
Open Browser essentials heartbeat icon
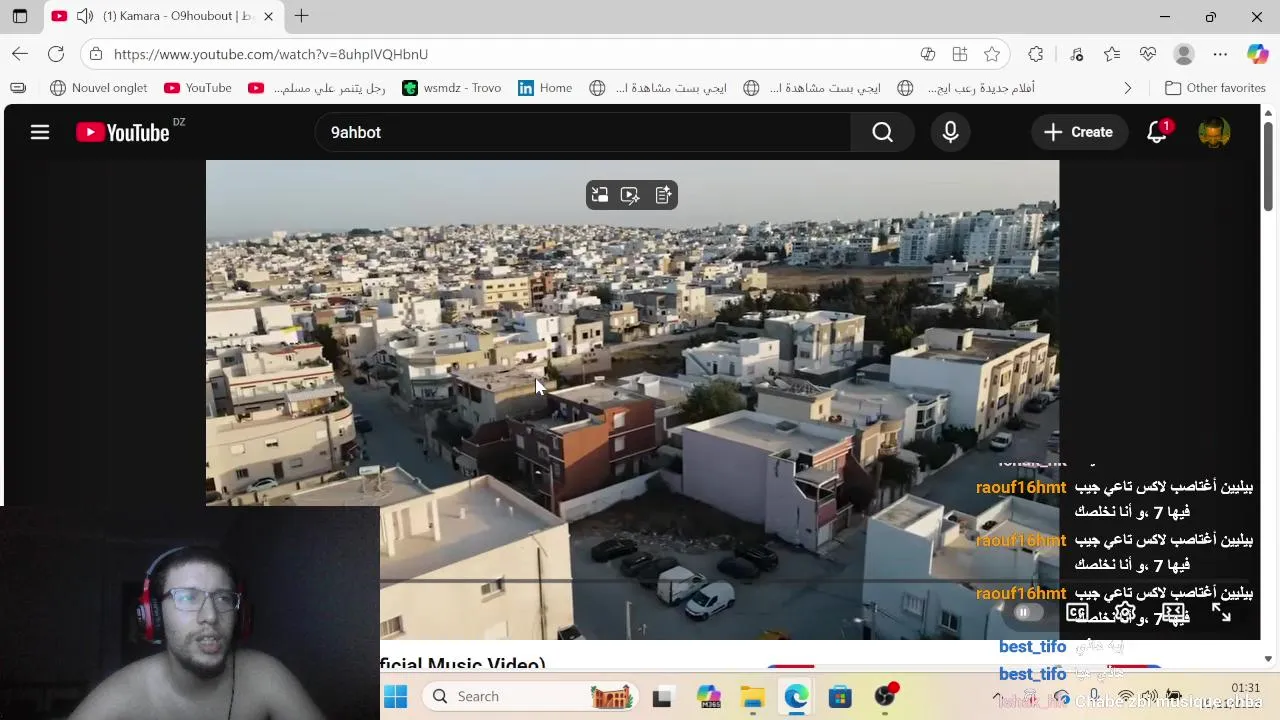point(1148,54)
